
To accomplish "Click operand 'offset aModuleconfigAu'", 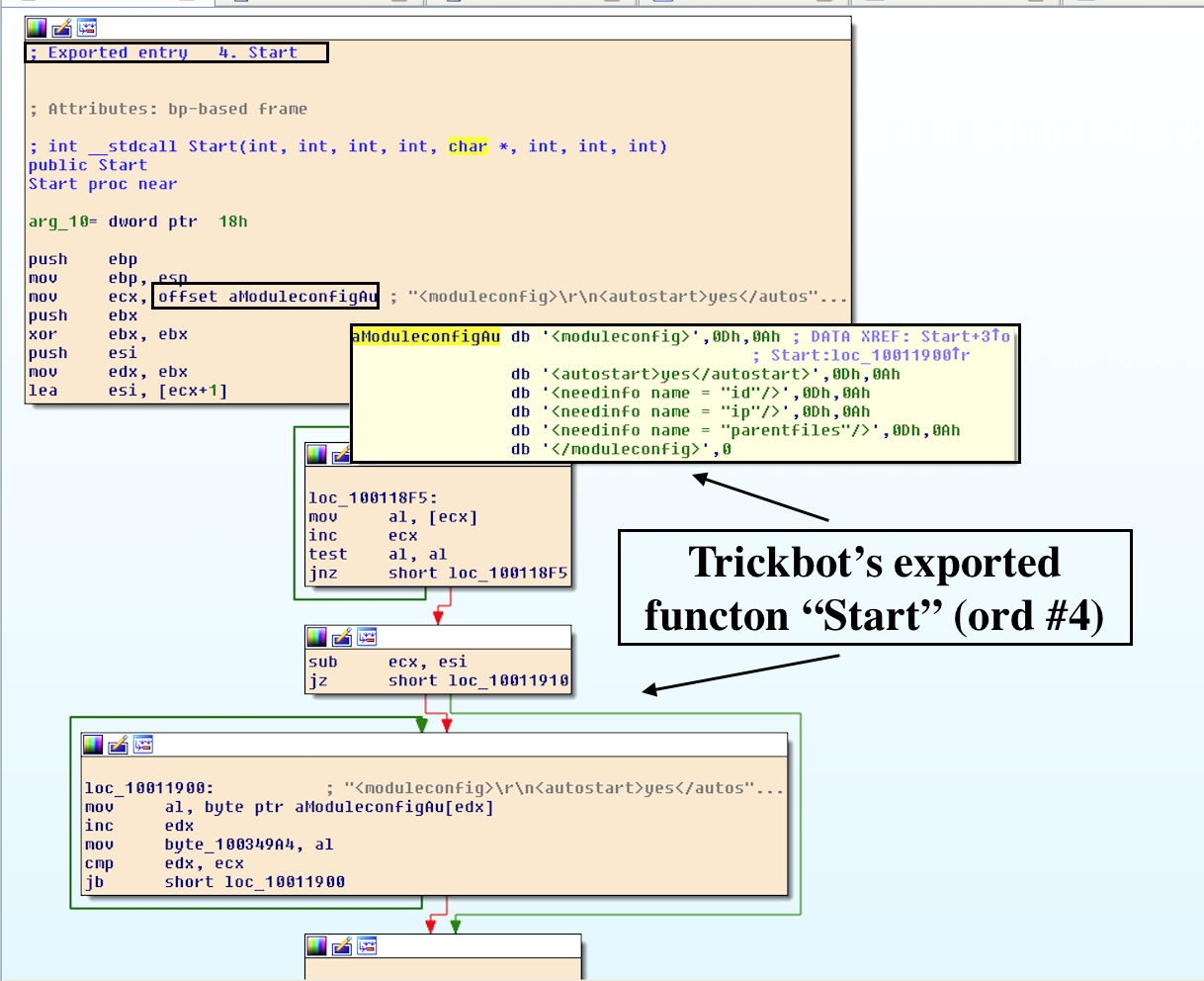I will coord(268,297).
